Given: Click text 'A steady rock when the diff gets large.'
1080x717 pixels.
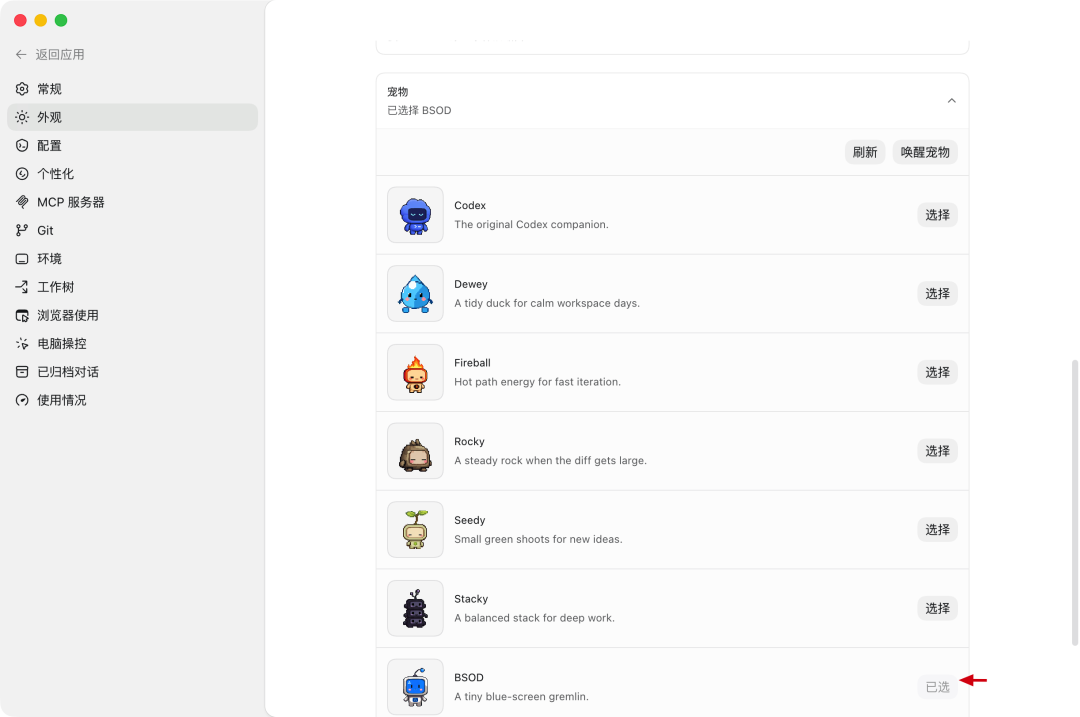Looking at the screenshot, I should (550, 460).
